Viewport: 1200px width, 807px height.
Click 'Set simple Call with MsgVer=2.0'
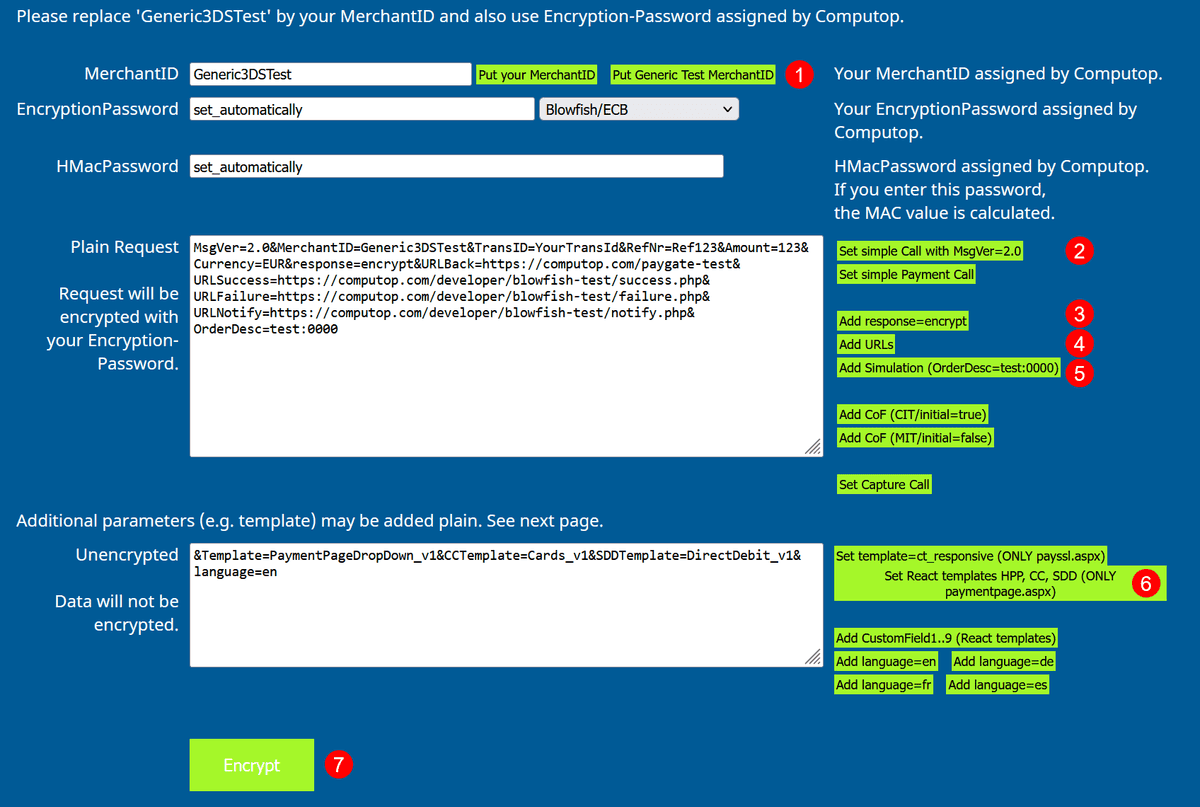930,251
